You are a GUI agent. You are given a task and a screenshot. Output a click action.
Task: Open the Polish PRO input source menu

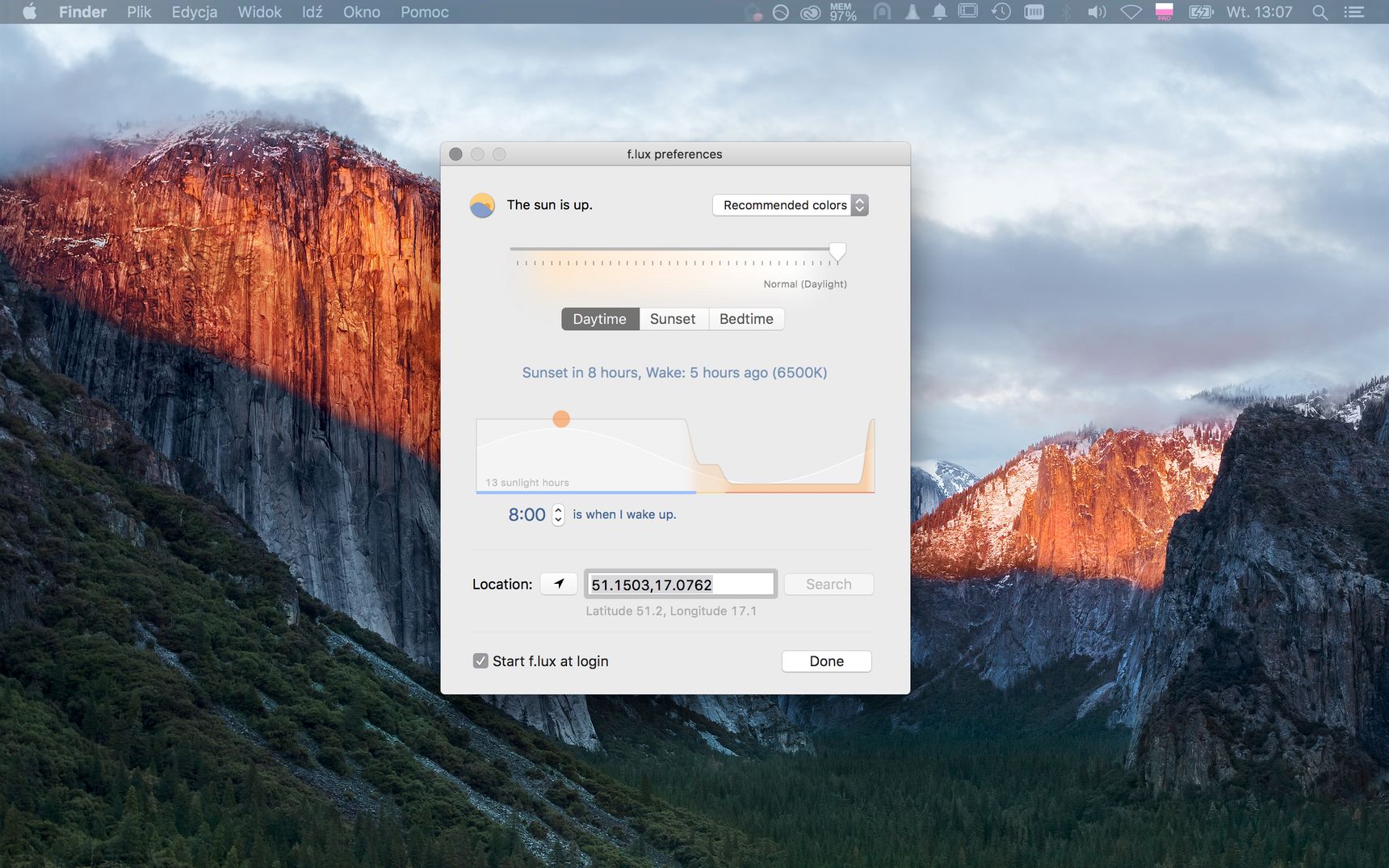(x=1164, y=12)
